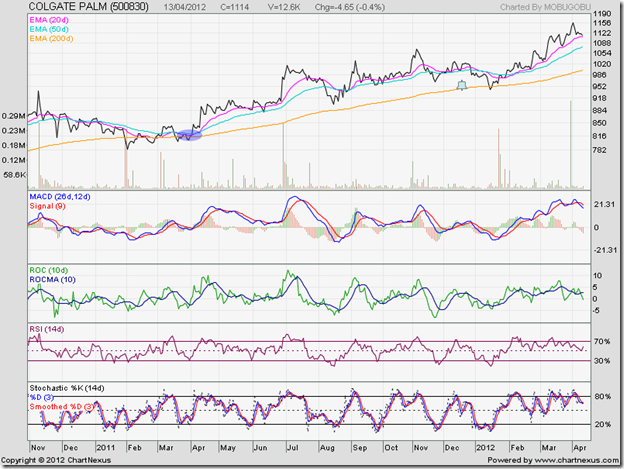Click the Nov label at timeline start
624x469 pixels.
[x=38, y=448]
